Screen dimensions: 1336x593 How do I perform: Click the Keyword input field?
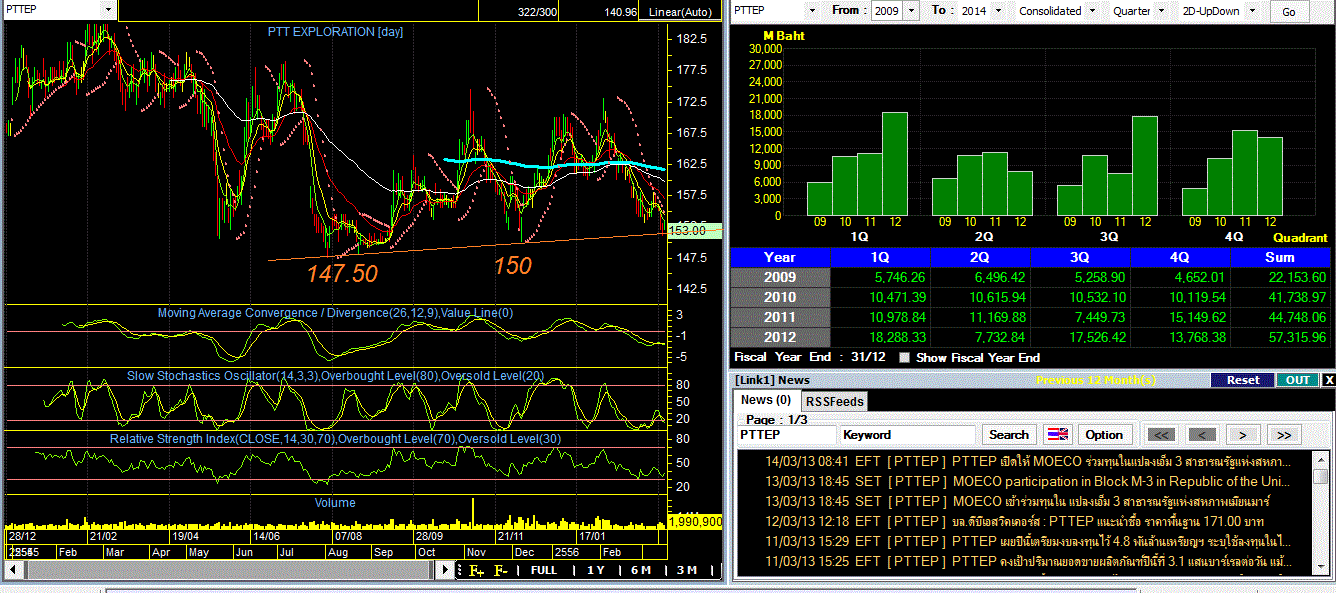tap(907, 435)
